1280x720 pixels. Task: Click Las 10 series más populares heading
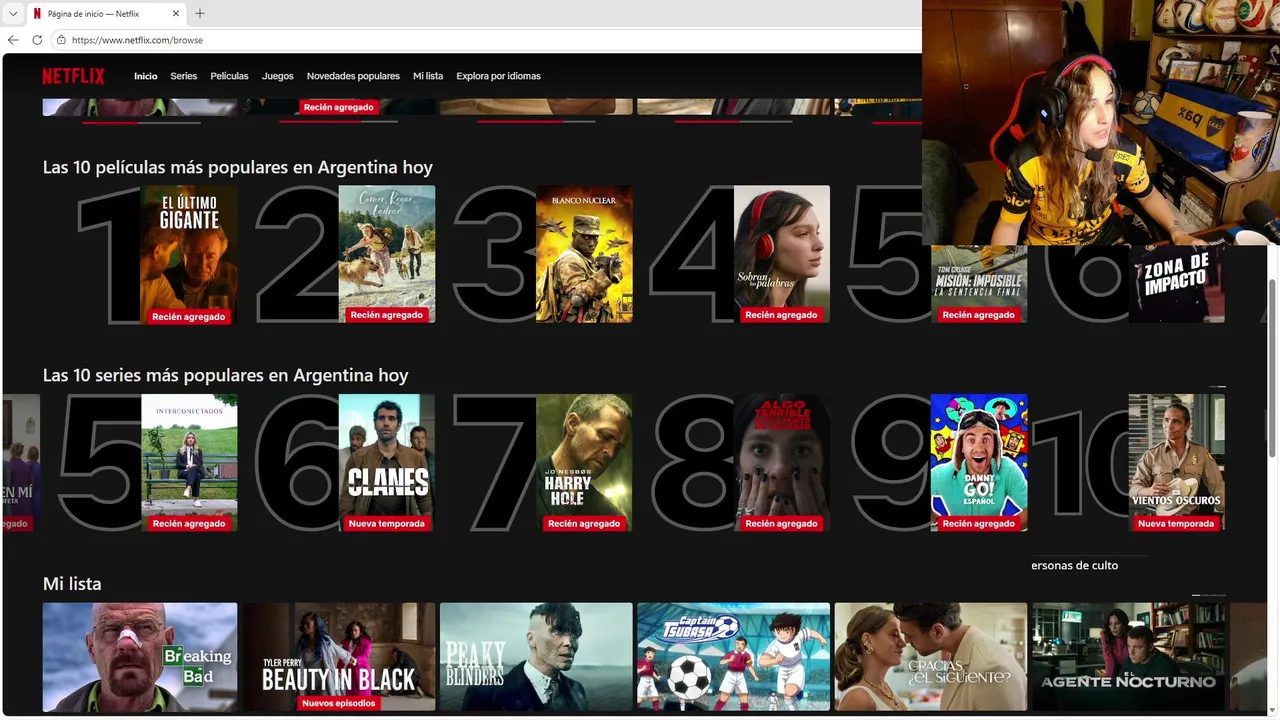[x=226, y=375]
